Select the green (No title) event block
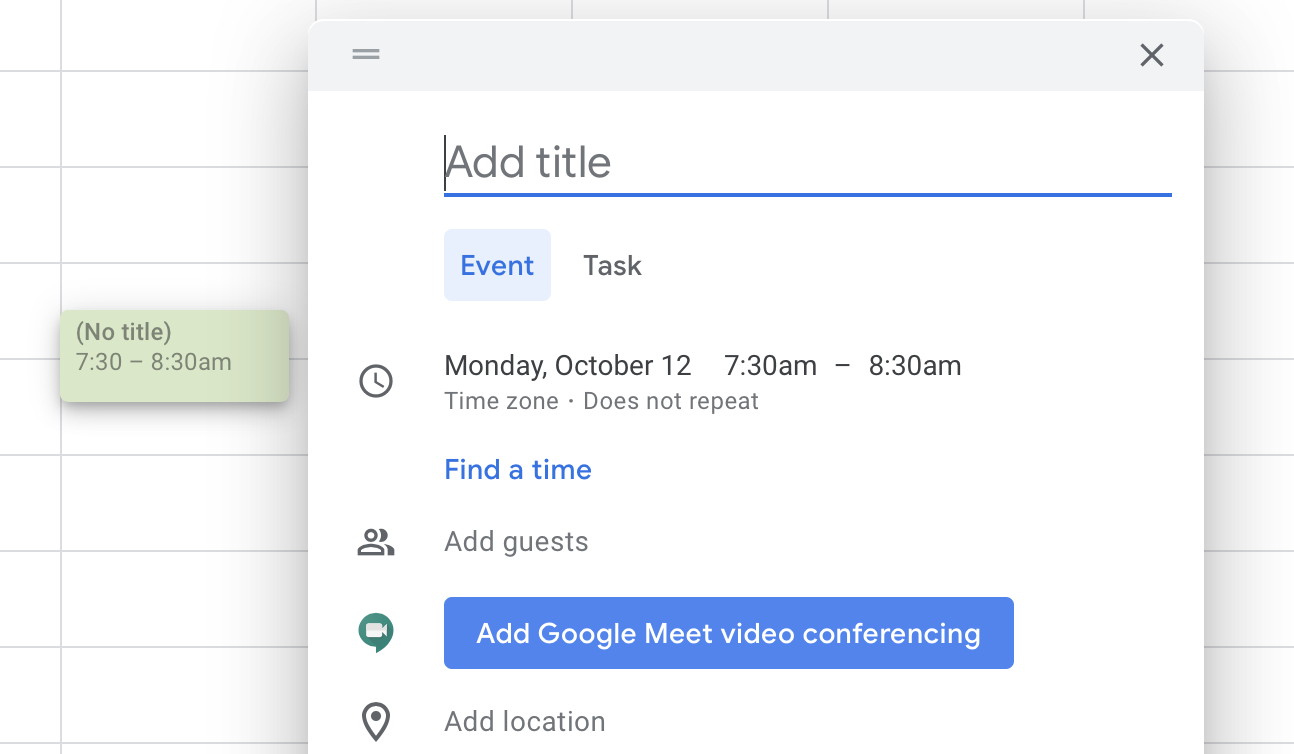1294x754 pixels. pos(175,356)
